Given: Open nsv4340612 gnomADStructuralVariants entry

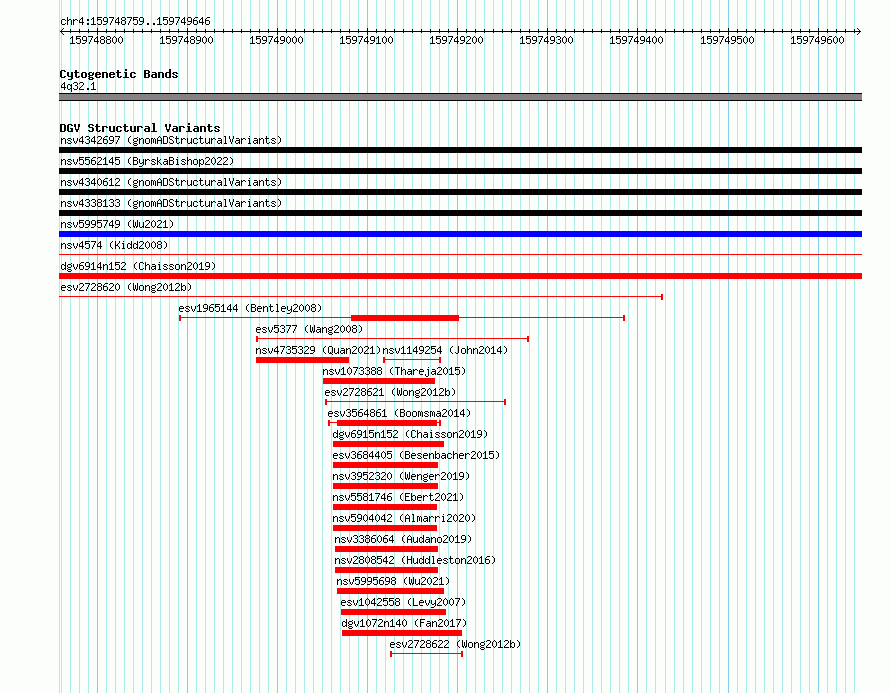Looking at the screenshot, I should [171, 182].
